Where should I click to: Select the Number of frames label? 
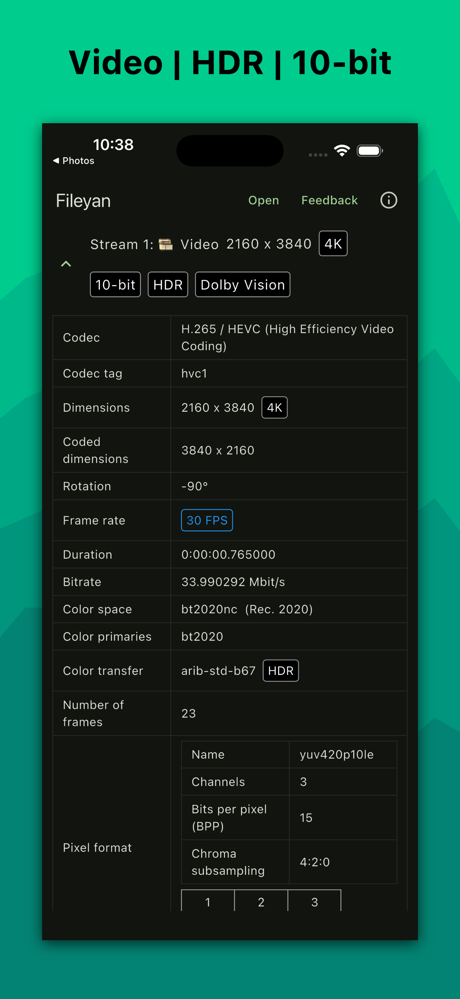93,714
